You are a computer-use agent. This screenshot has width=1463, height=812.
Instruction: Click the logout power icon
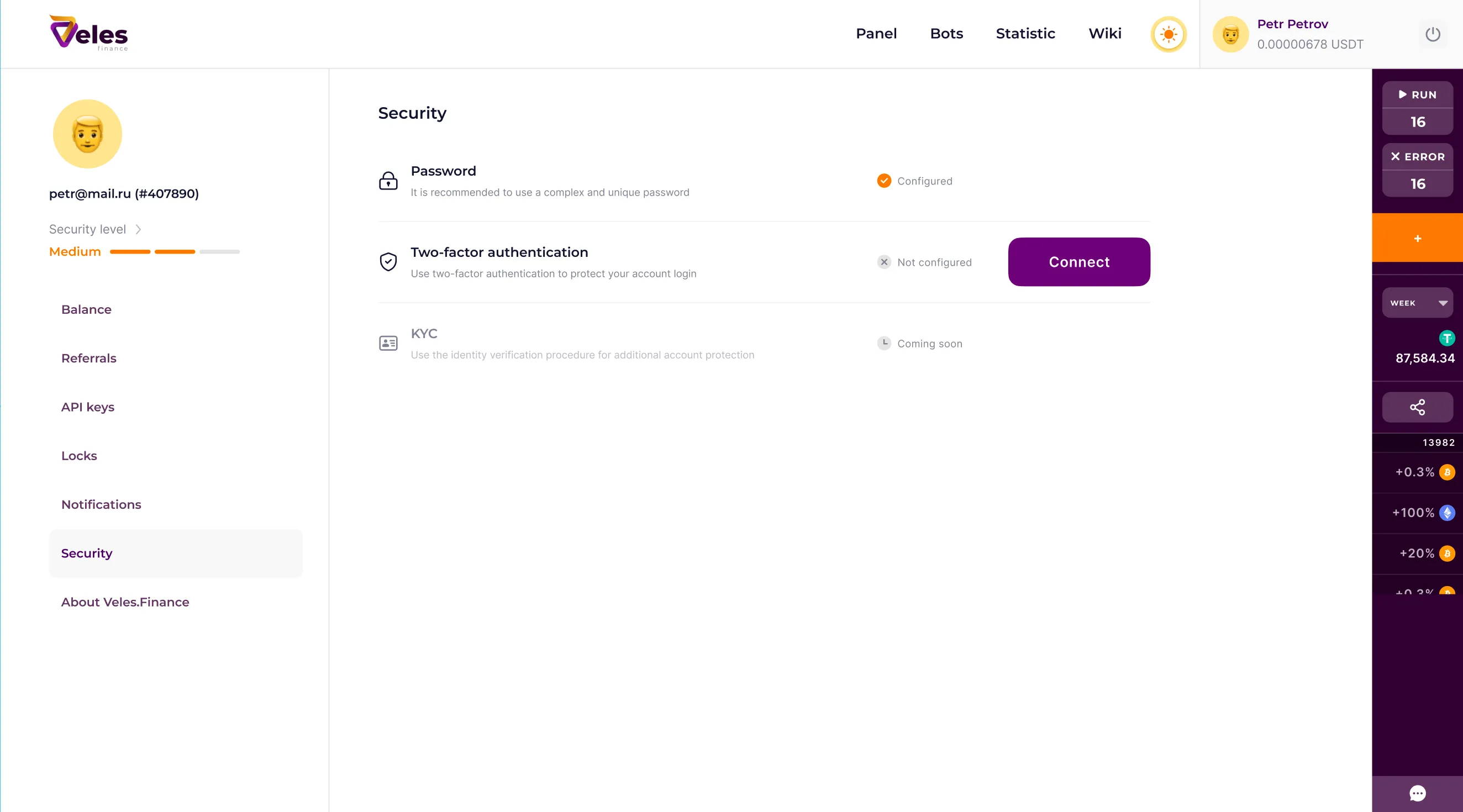[x=1432, y=35]
